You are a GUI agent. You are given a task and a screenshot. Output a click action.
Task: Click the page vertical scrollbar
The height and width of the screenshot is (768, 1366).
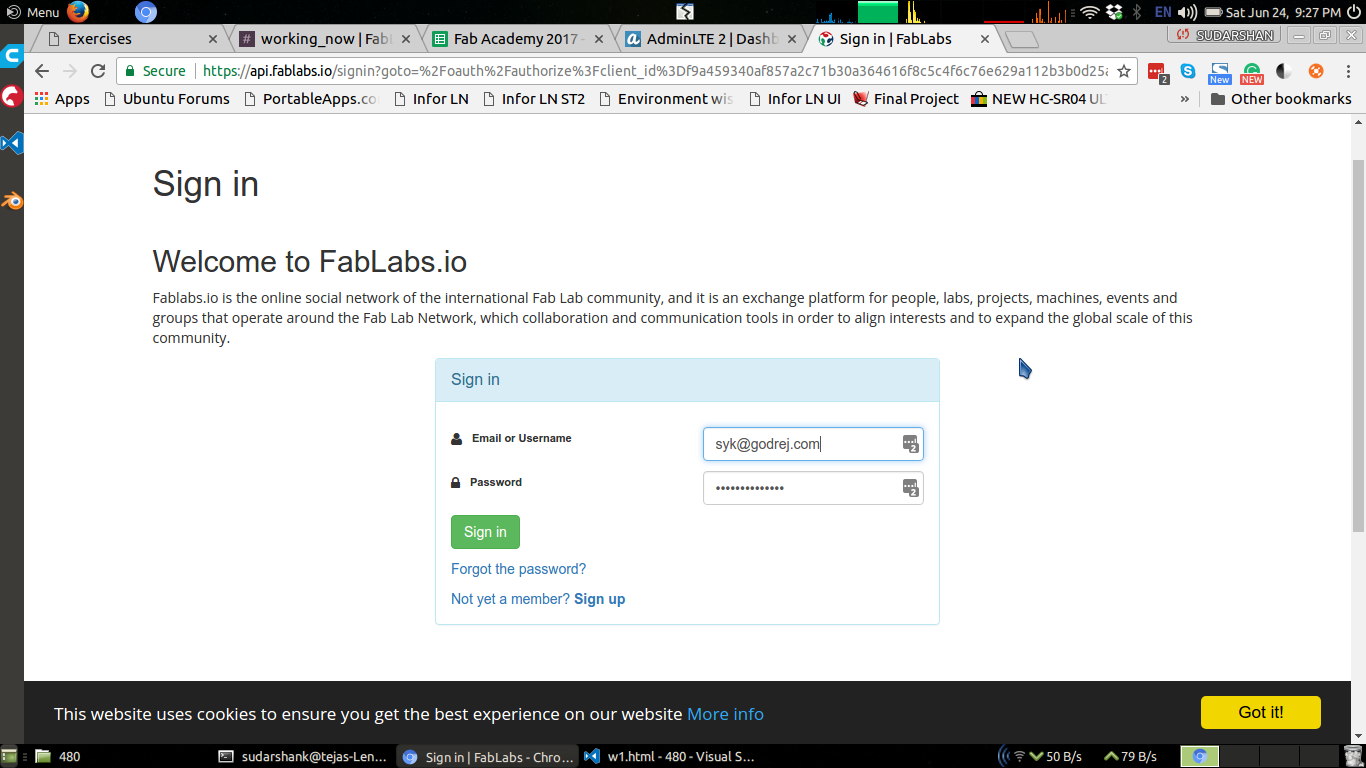pyautogui.click(x=1358, y=345)
